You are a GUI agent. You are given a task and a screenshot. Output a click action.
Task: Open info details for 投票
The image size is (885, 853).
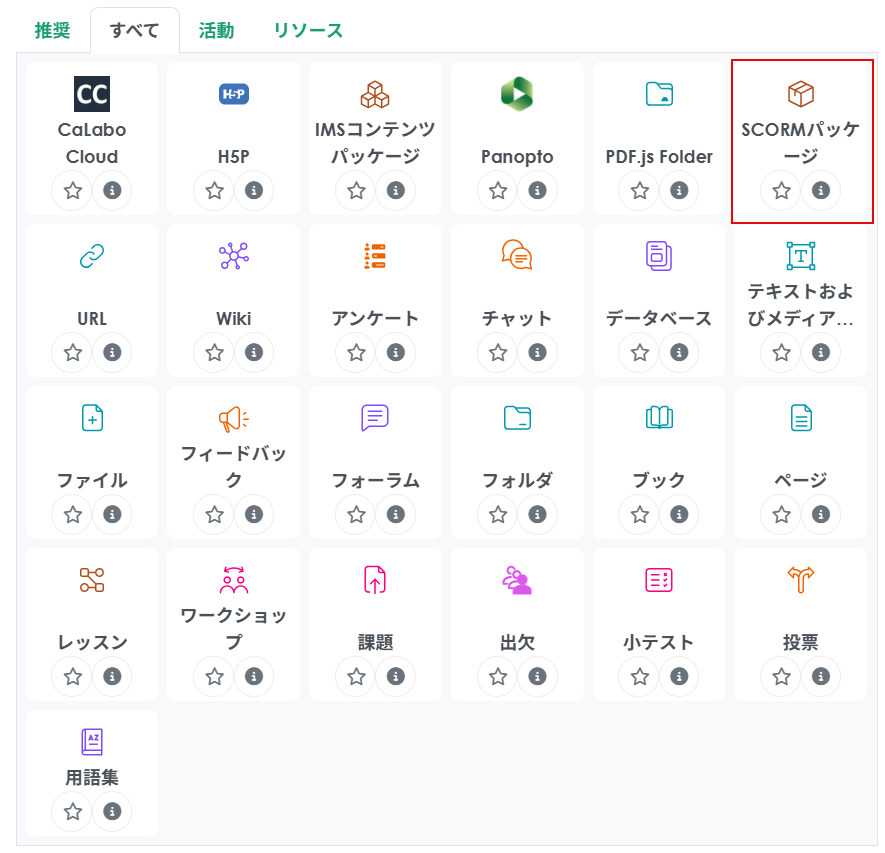tap(821, 676)
